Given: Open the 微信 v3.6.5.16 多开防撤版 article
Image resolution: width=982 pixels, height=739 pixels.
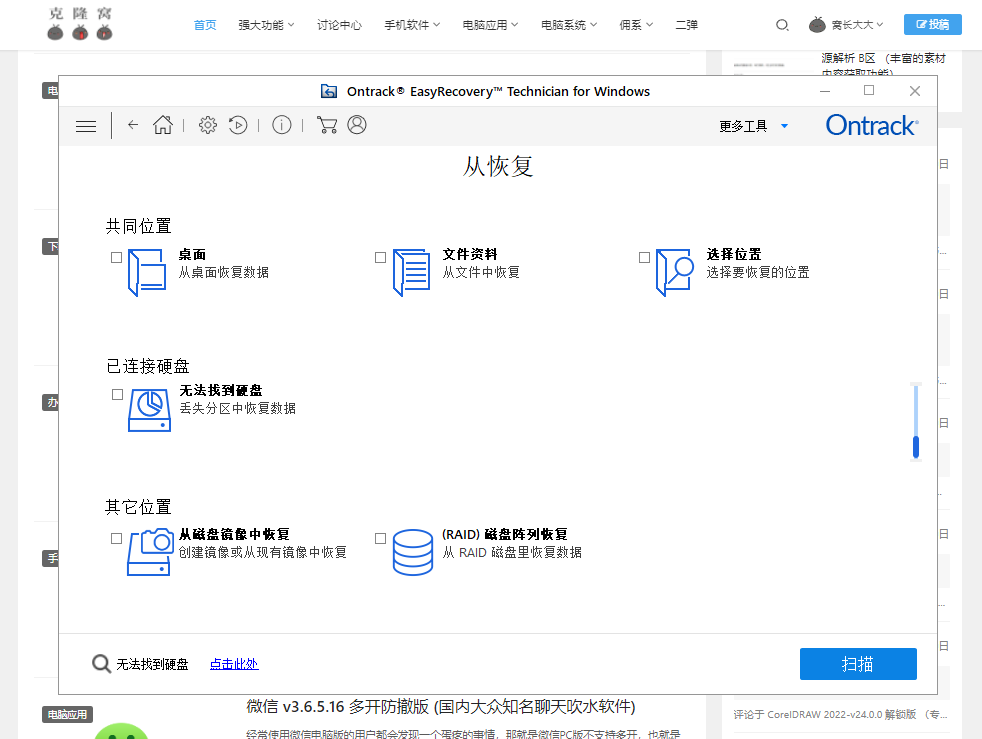Looking at the screenshot, I should 441,707.
